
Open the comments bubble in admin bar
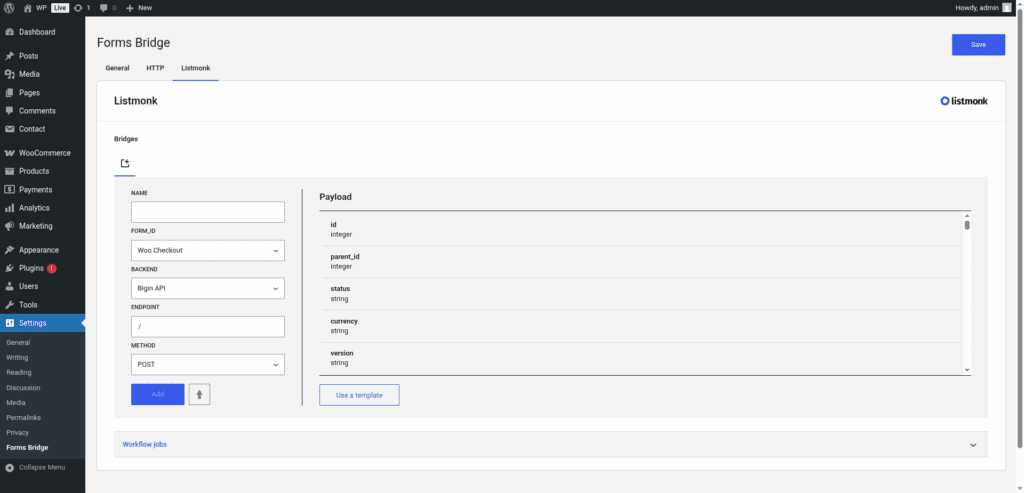103,8
